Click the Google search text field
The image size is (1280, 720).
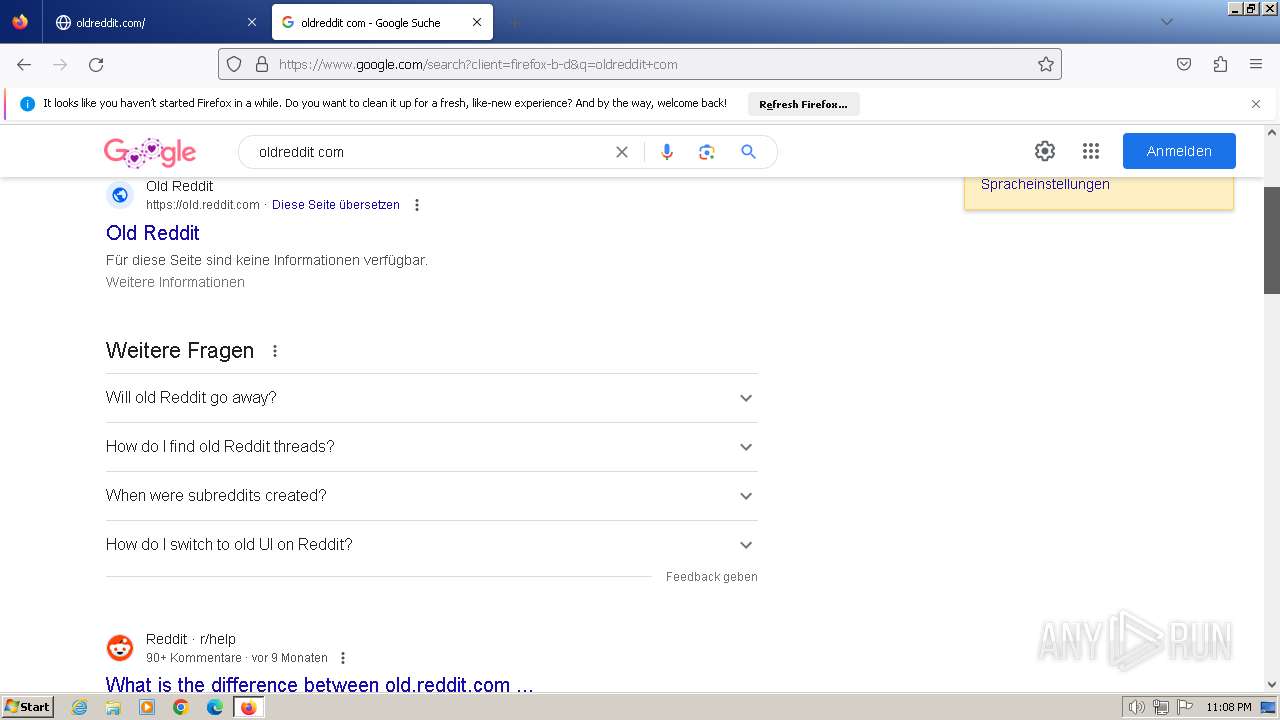tap(430, 152)
